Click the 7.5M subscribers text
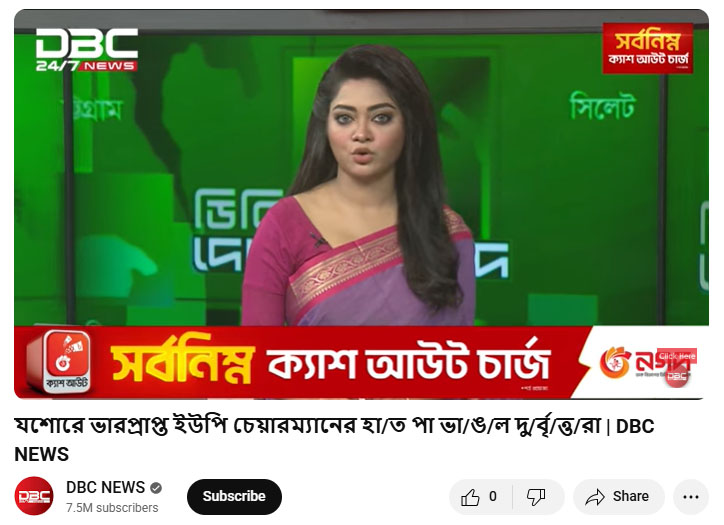724x525 pixels. (x=112, y=507)
